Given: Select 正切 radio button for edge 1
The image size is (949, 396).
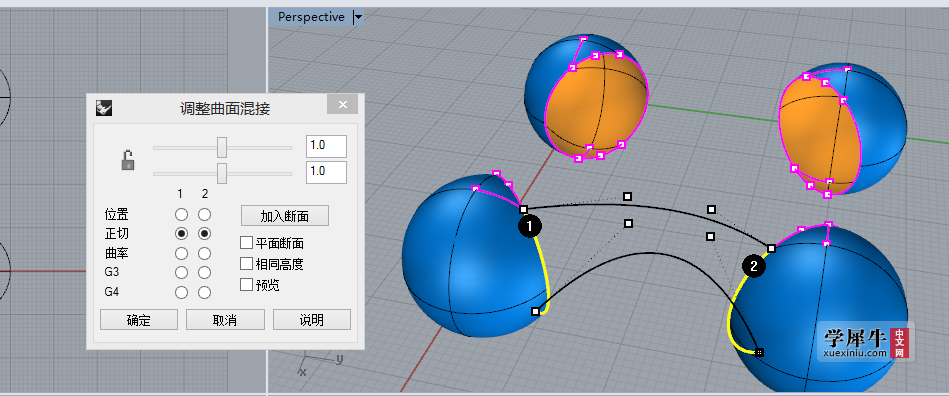Looking at the screenshot, I should pyautogui.click(x=181, y=234).
